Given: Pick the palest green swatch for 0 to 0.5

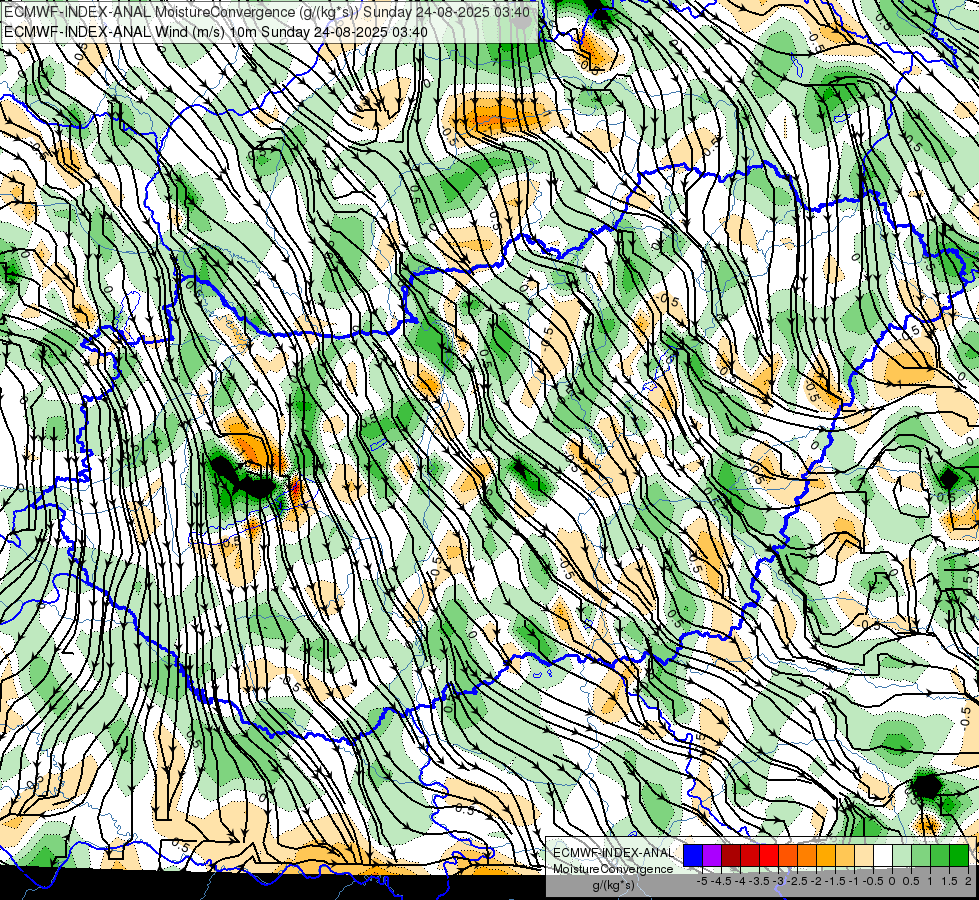Looking at the screenshot, I should point(902,855).
